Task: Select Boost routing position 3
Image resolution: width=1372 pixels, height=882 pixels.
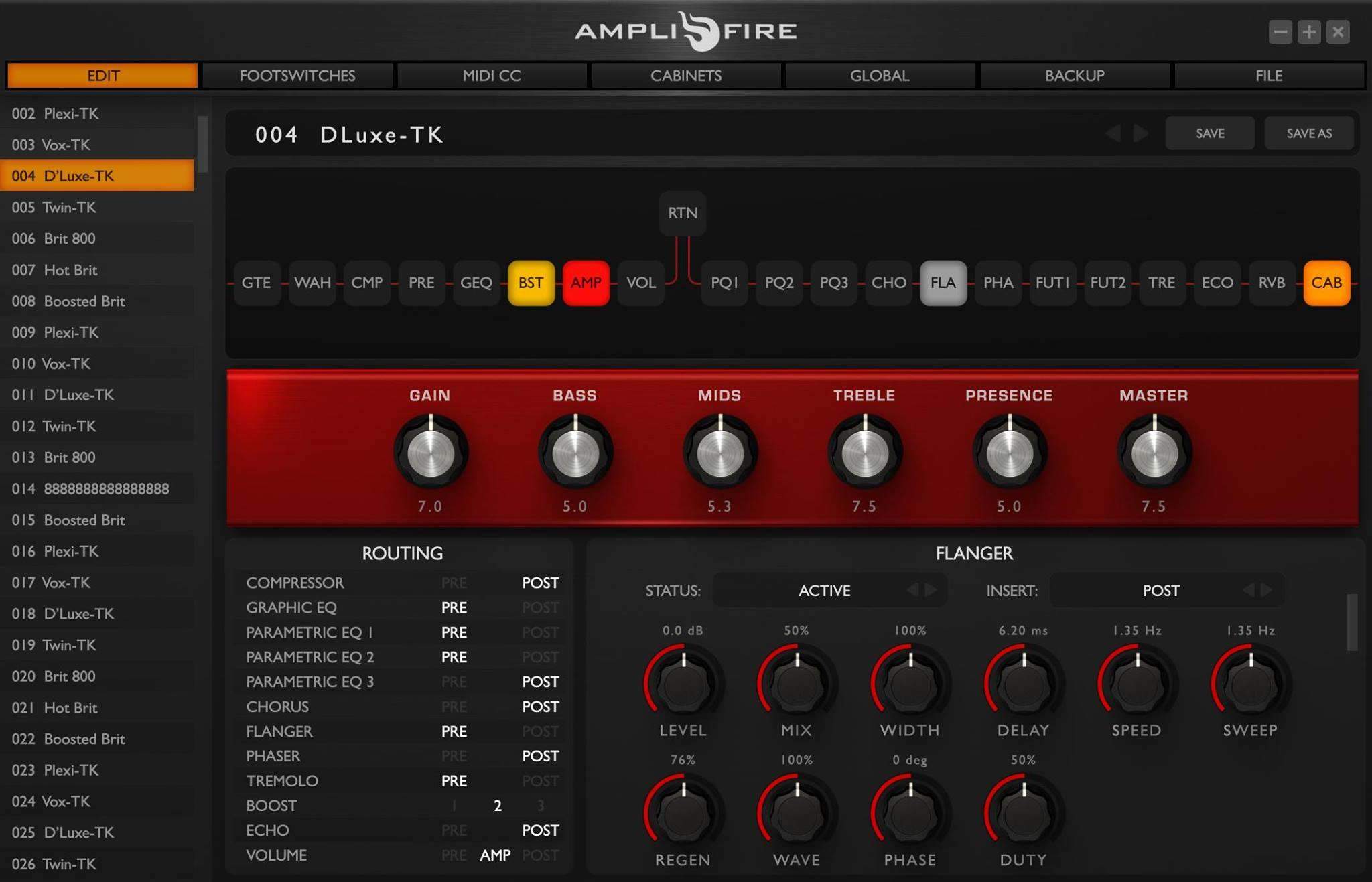Action: 540,806
